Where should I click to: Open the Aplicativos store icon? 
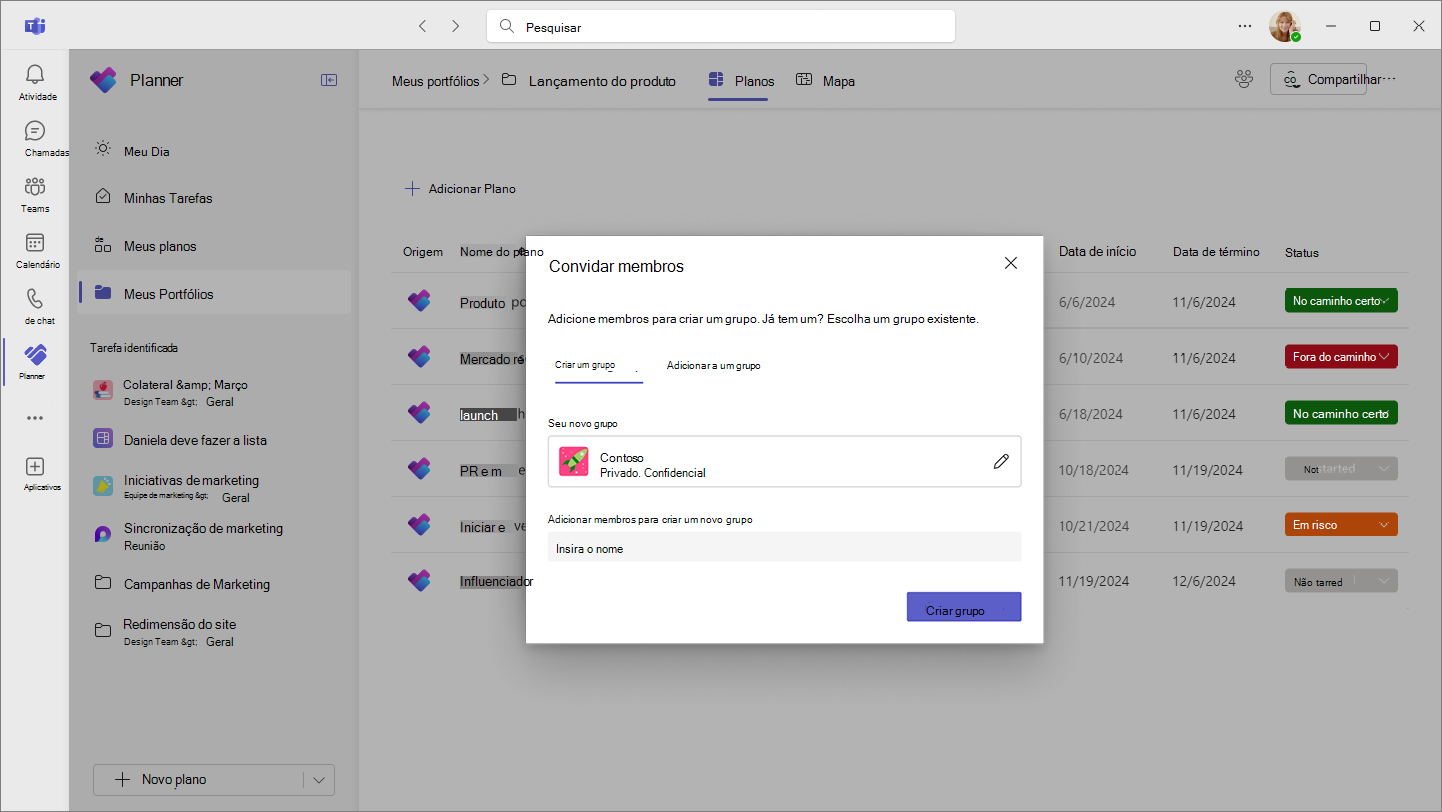click(35, 467)
